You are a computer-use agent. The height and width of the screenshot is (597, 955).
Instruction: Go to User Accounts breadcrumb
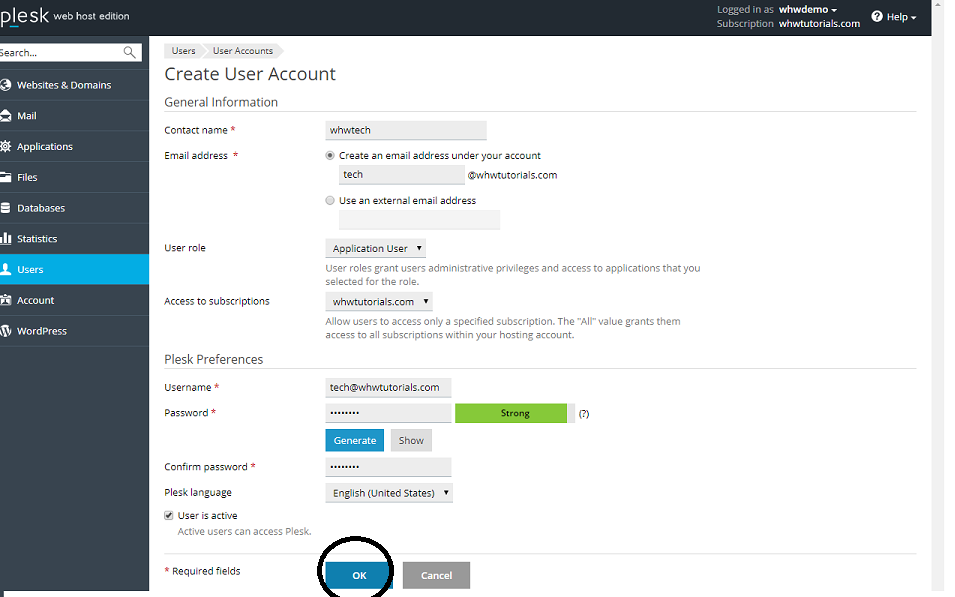click(242, 51)
